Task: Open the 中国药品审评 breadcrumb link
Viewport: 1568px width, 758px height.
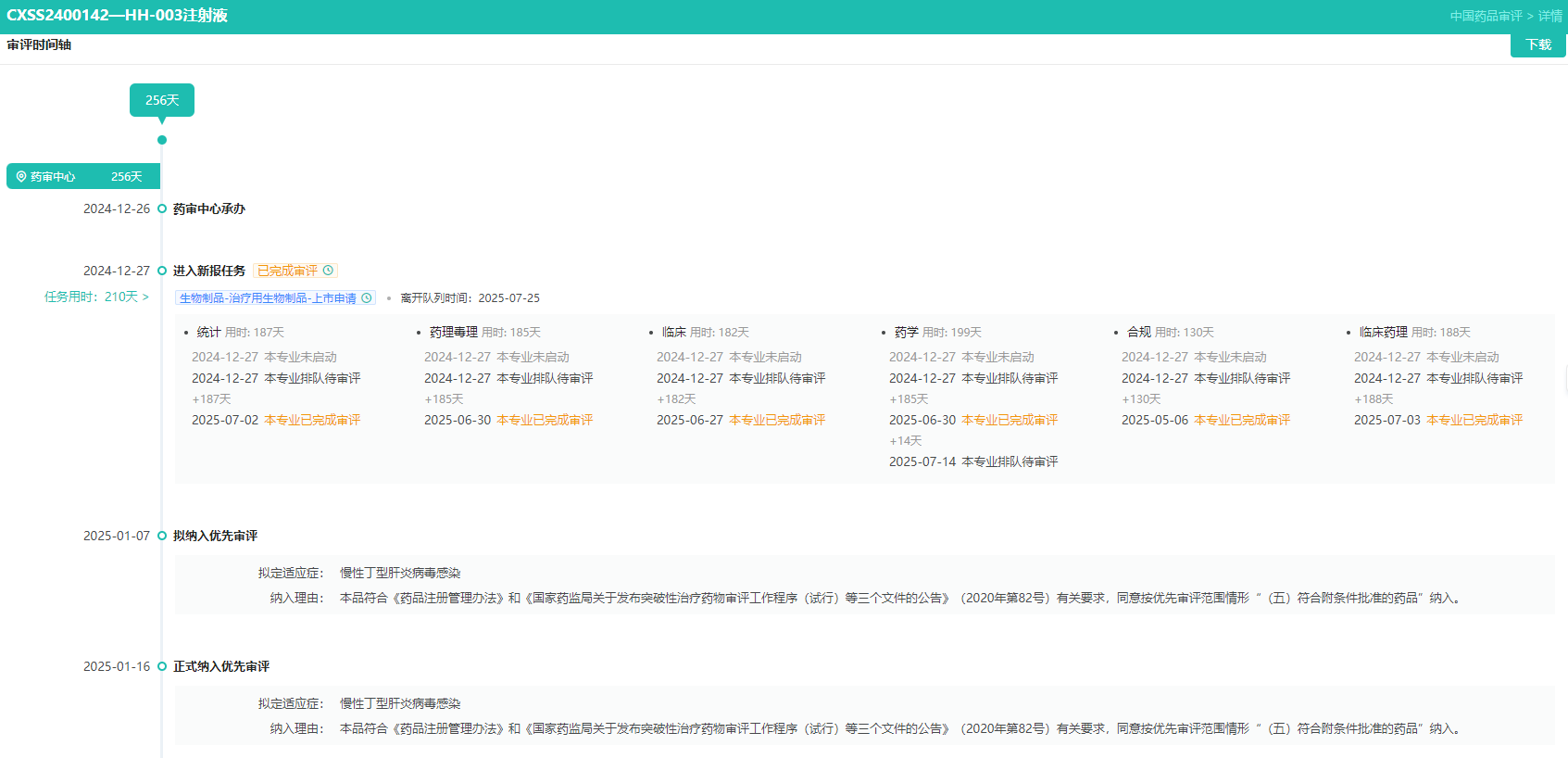Action: (x=1486, y=16)
